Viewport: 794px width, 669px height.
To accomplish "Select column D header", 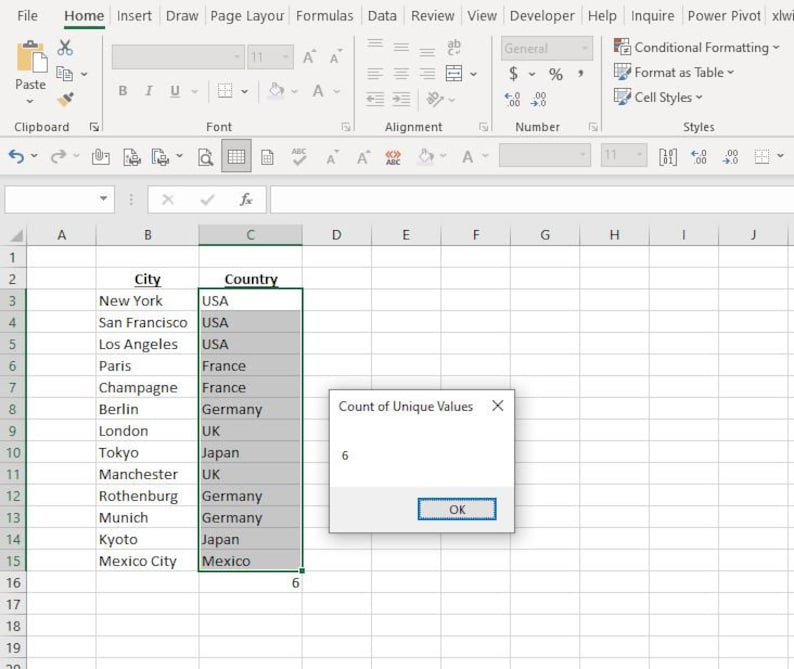I will pos(337,235).
